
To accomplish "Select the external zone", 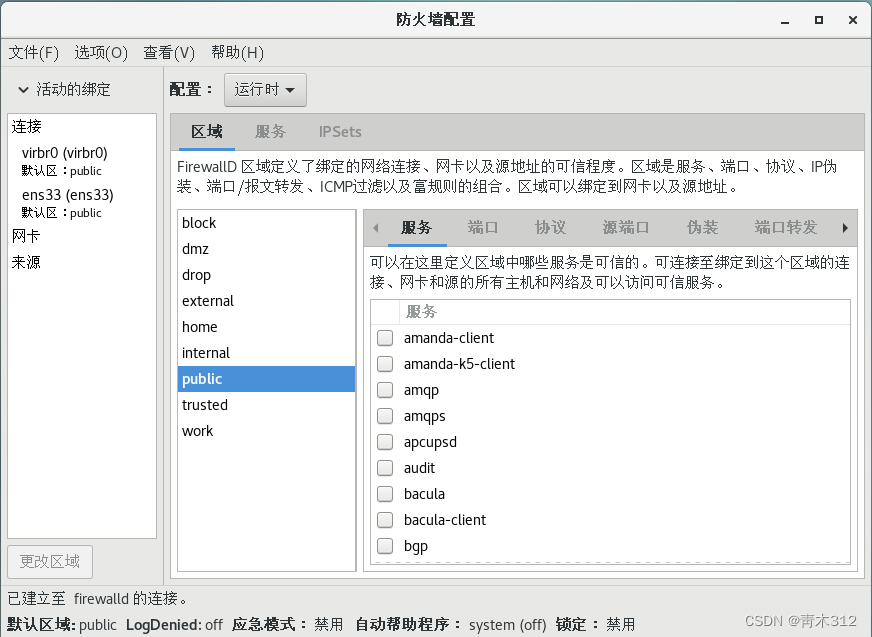I will coord(266,301).
